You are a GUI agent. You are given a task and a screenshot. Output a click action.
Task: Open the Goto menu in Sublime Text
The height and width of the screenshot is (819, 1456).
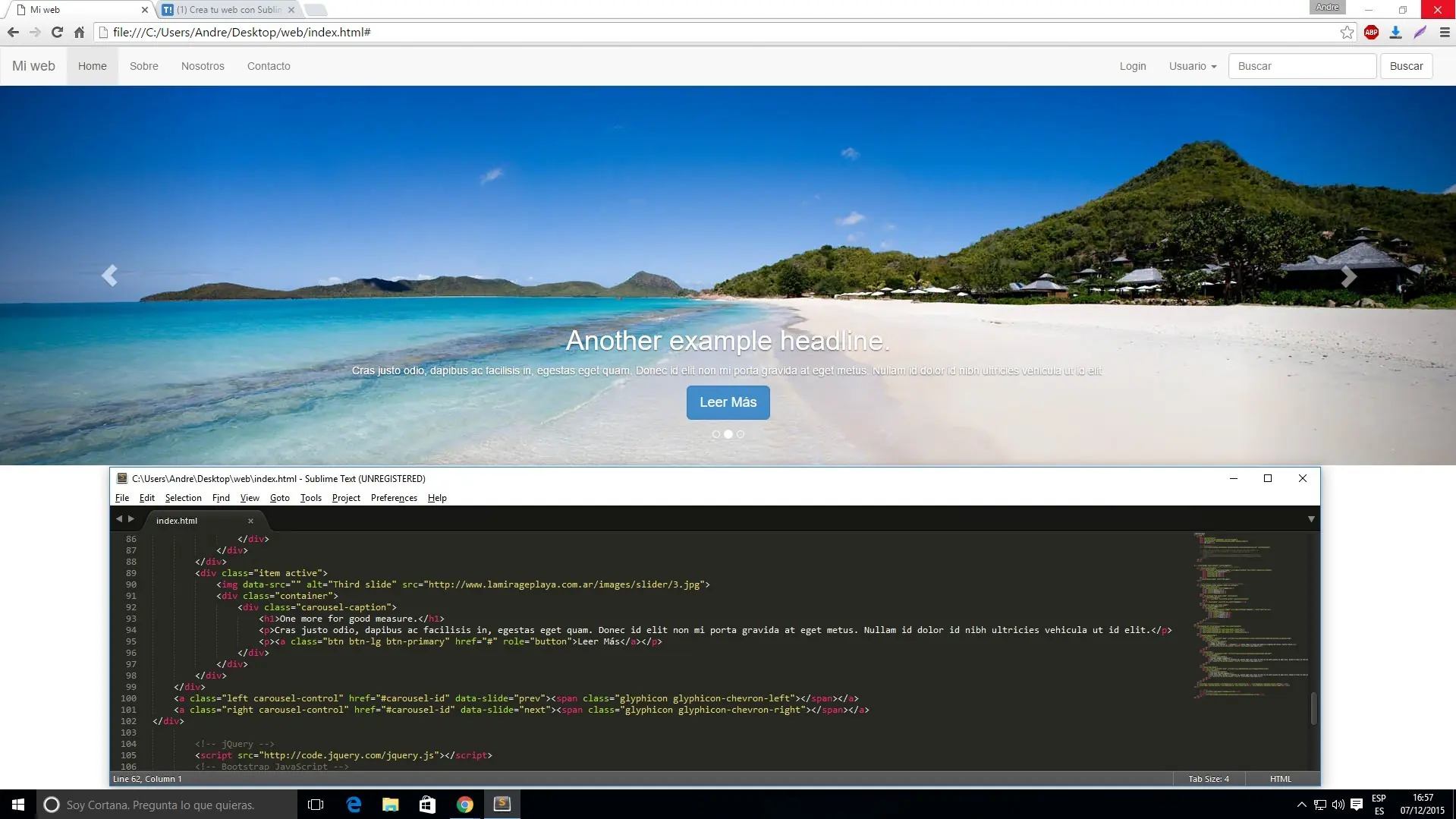coord(280,498)
